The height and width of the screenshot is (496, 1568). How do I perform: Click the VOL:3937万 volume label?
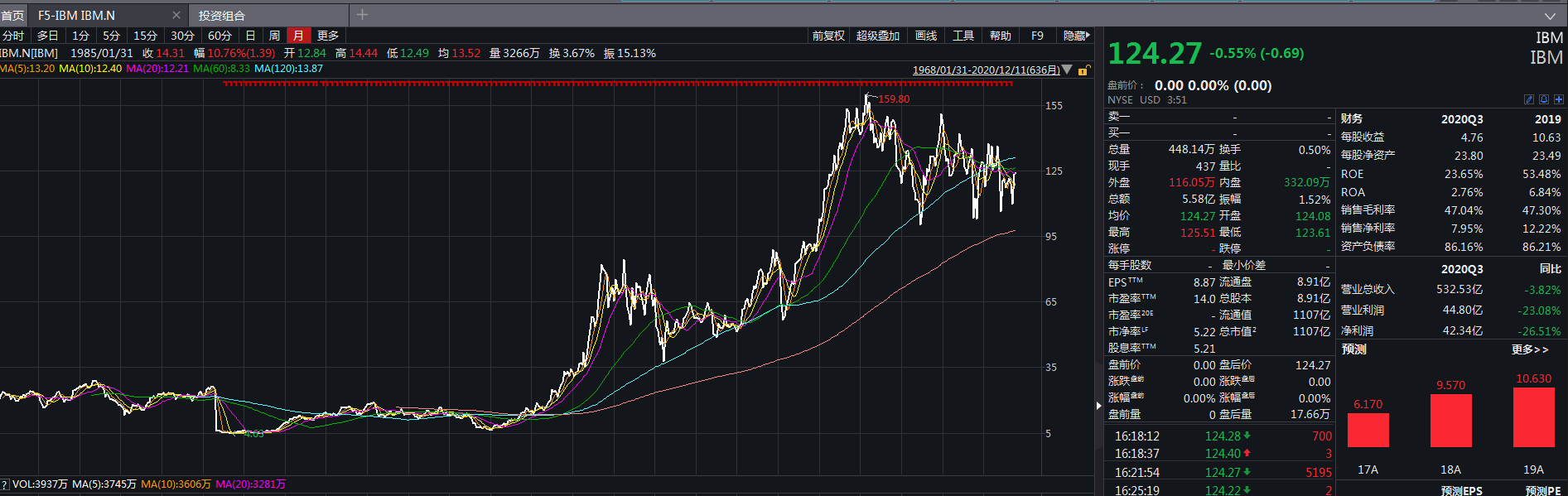point(40,484)
